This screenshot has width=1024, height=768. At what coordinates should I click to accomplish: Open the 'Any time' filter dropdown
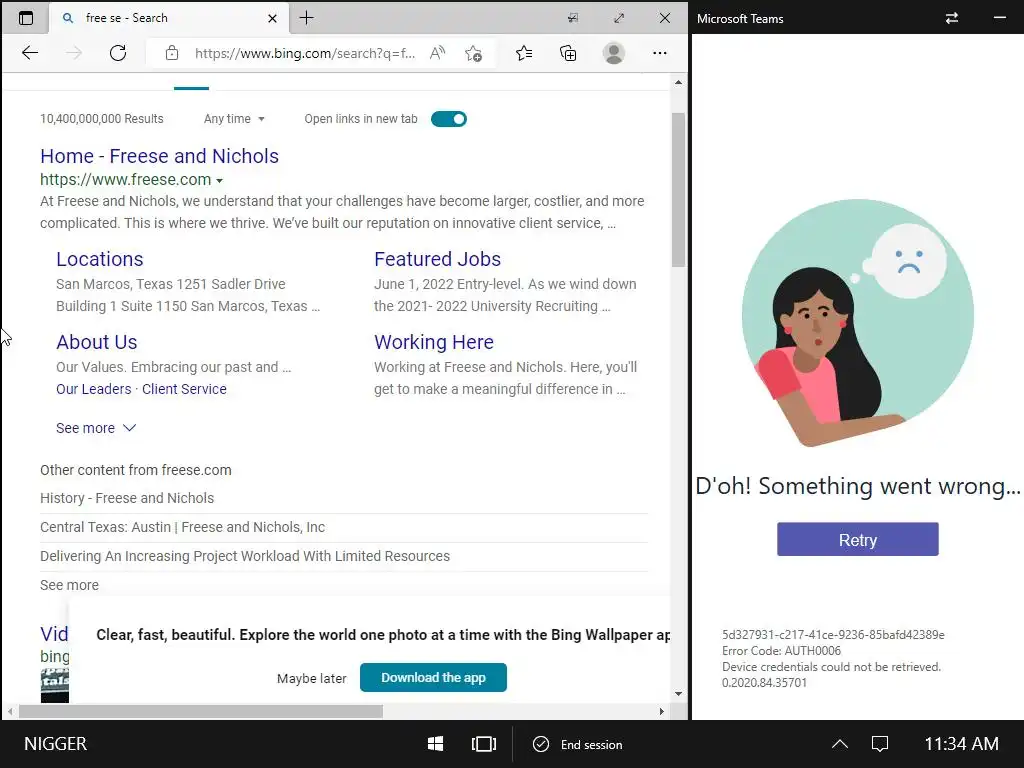click(234, 119)
